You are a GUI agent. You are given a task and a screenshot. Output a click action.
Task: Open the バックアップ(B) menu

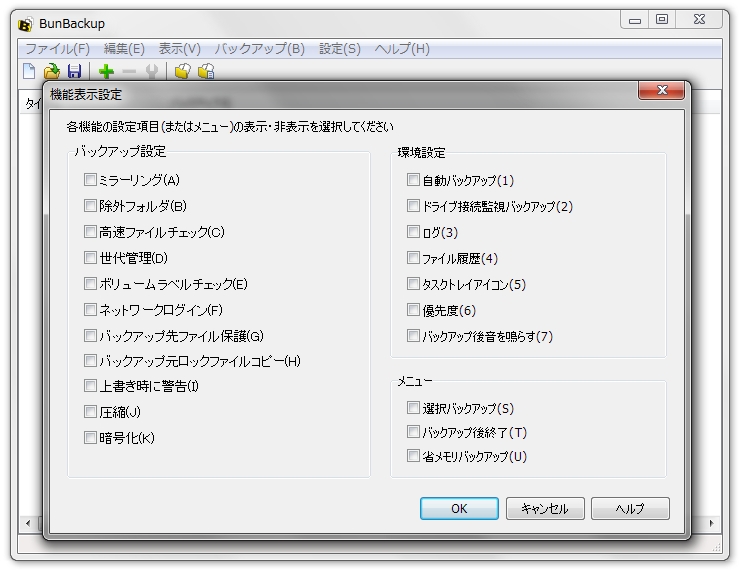point(260,49)
